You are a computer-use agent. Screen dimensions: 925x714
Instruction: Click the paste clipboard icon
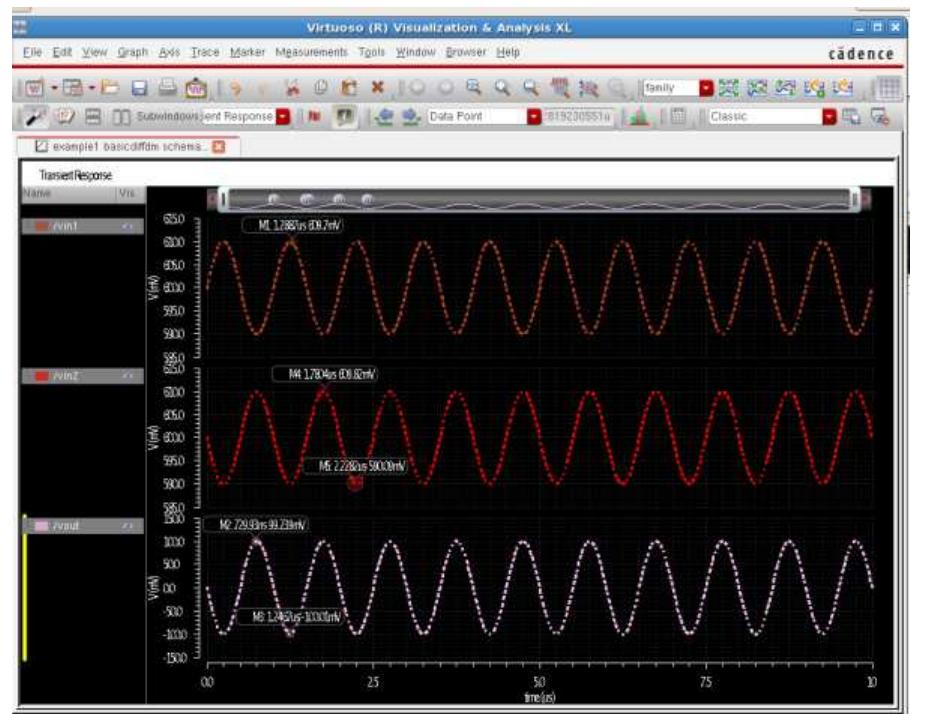349,88
